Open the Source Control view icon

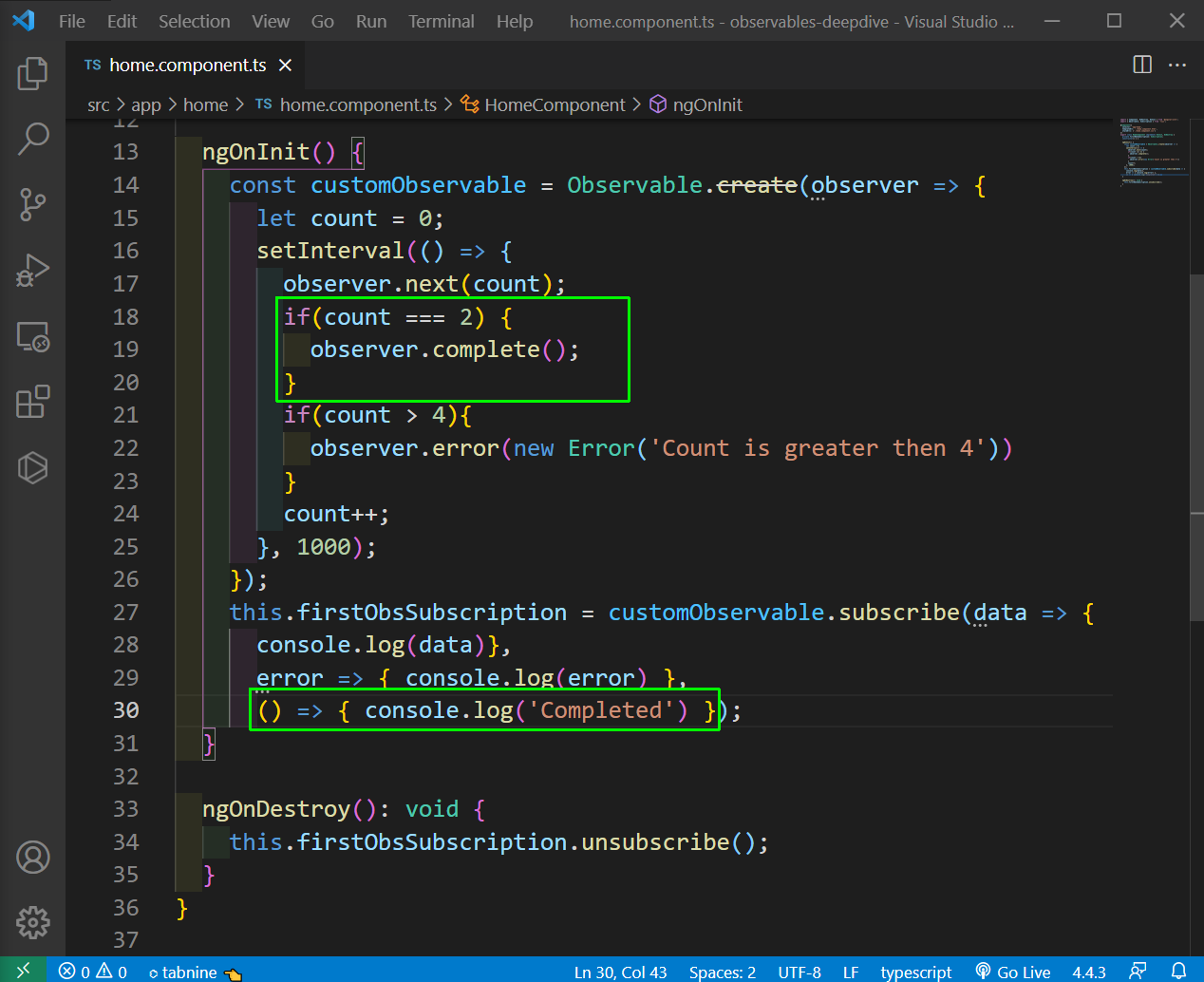[32, 204]
